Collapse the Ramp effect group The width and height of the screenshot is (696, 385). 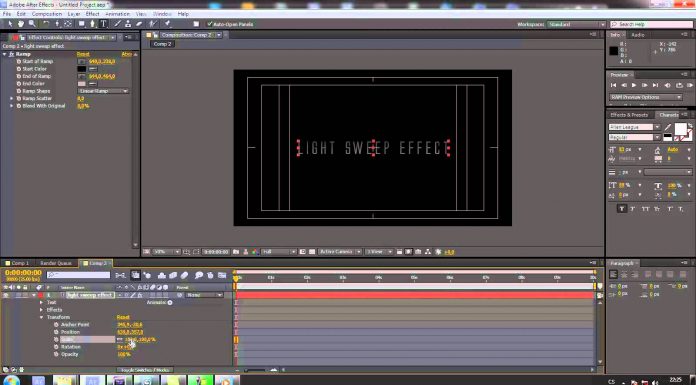coord(5,54)
